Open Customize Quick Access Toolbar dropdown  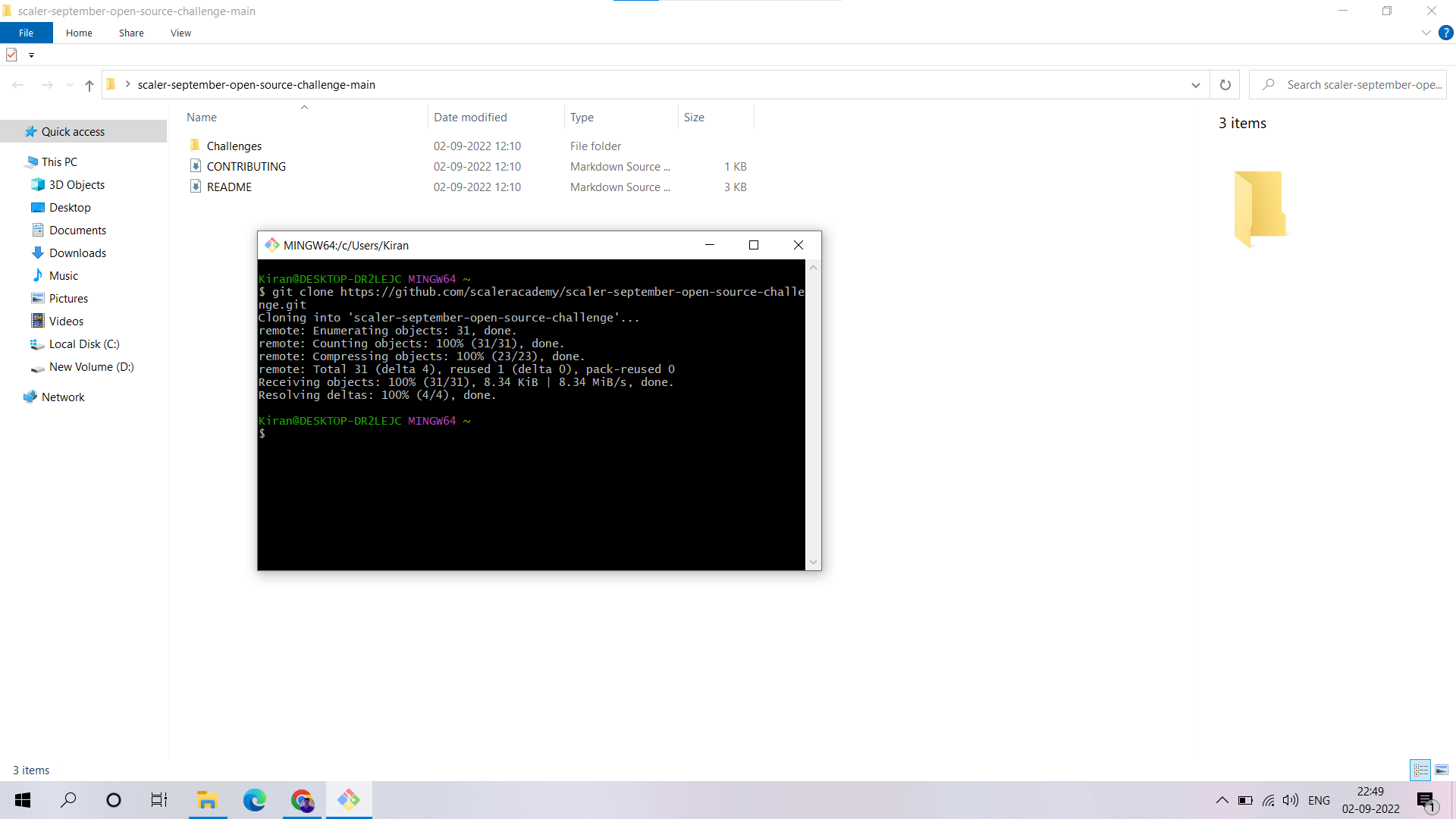(x=31, y=55)
